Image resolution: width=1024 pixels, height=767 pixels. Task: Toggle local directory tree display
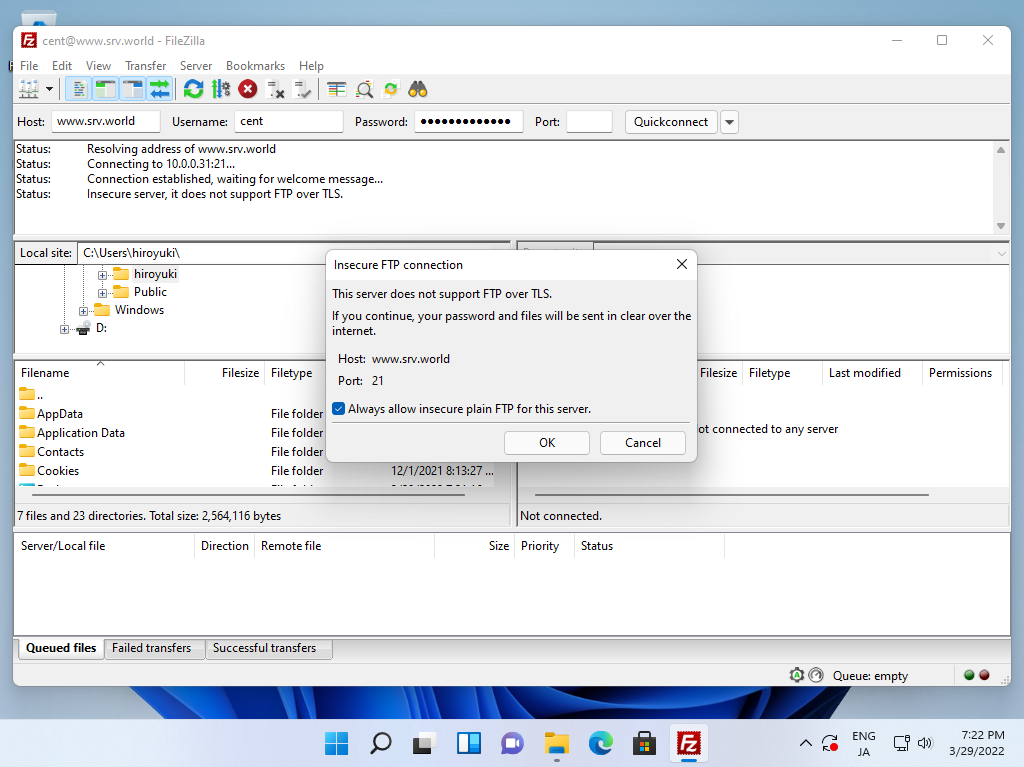106,89
